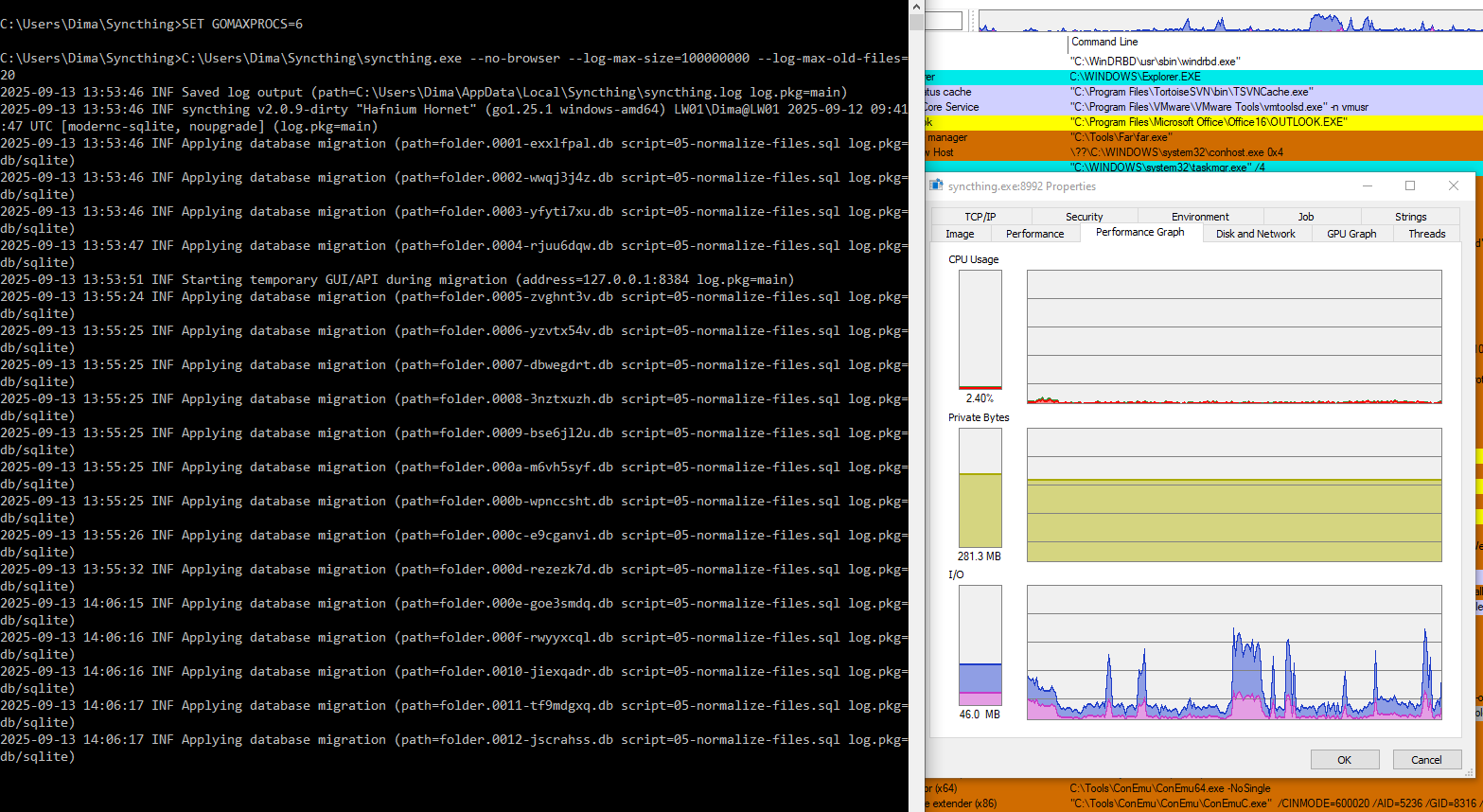View the Disk and Network tab

pos(1255,234)
